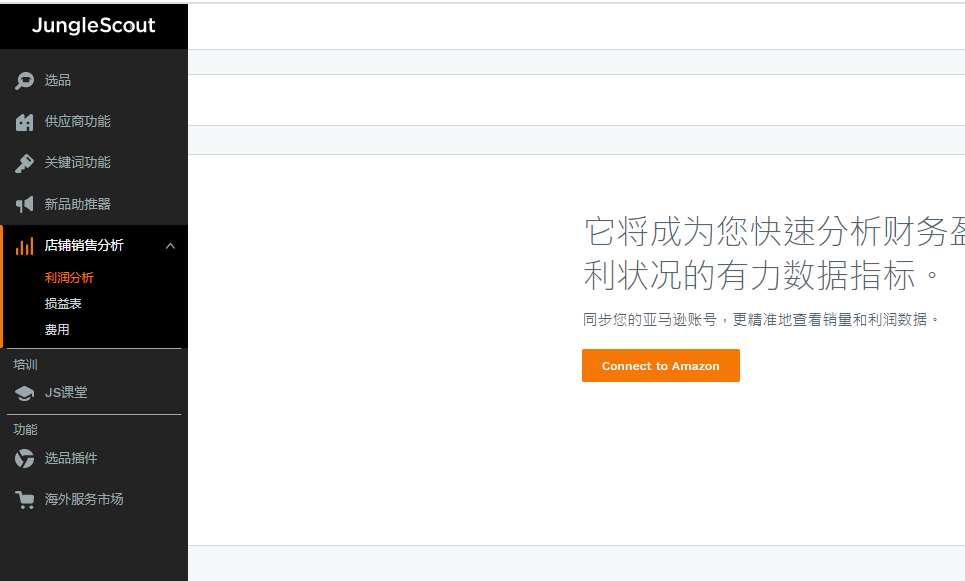The image size is (965, 581).
Task: Open the 选品插件 label
Action: coord(71,458)
